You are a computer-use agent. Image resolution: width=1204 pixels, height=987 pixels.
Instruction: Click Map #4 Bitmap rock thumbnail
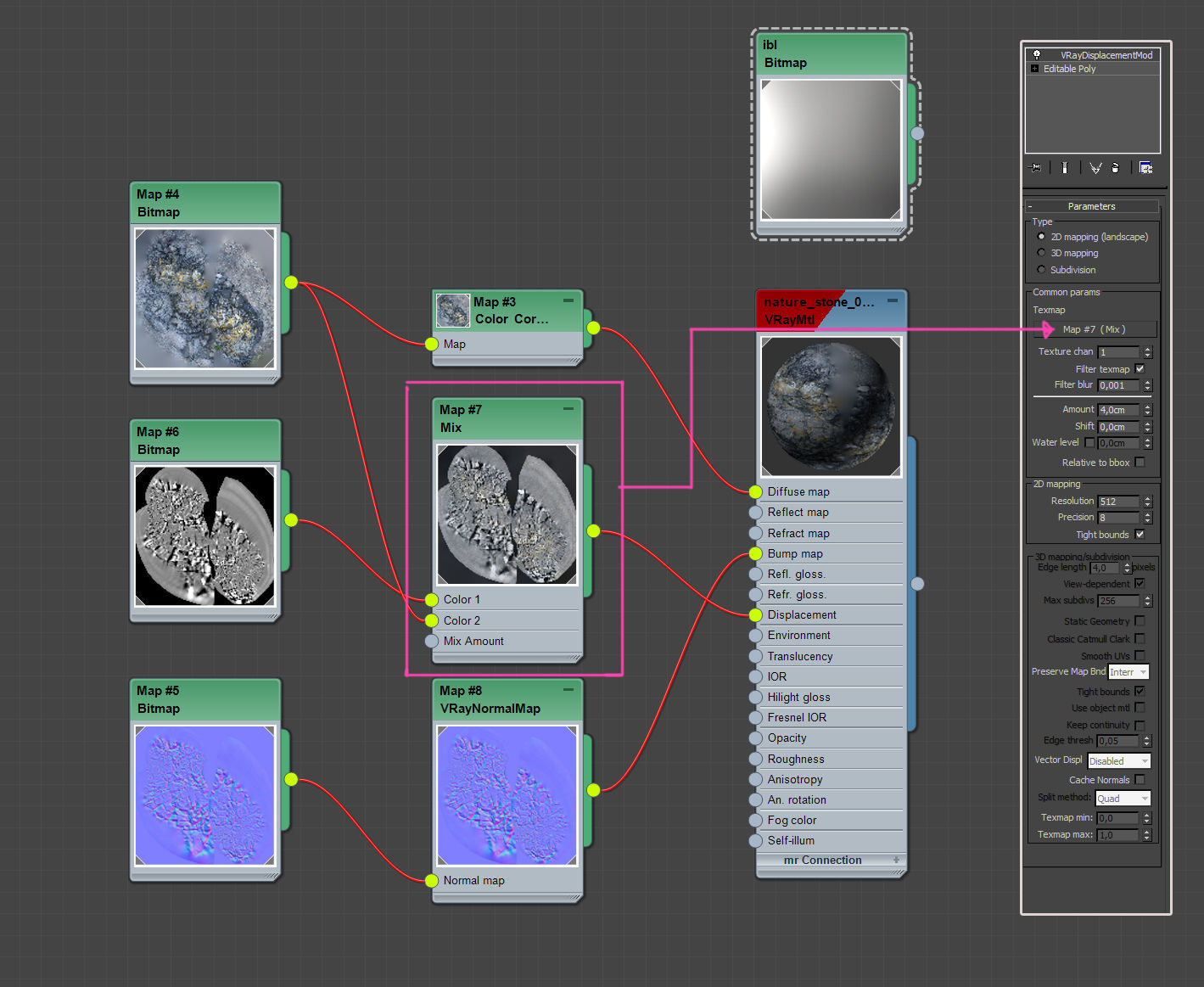[205, 299]
